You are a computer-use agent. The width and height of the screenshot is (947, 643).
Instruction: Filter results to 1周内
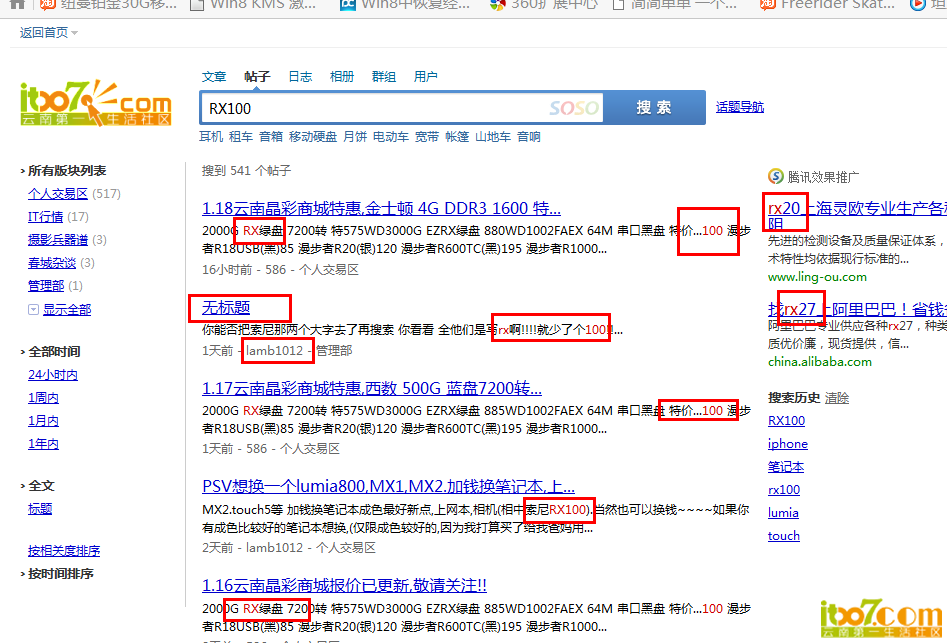click(43, 398)
